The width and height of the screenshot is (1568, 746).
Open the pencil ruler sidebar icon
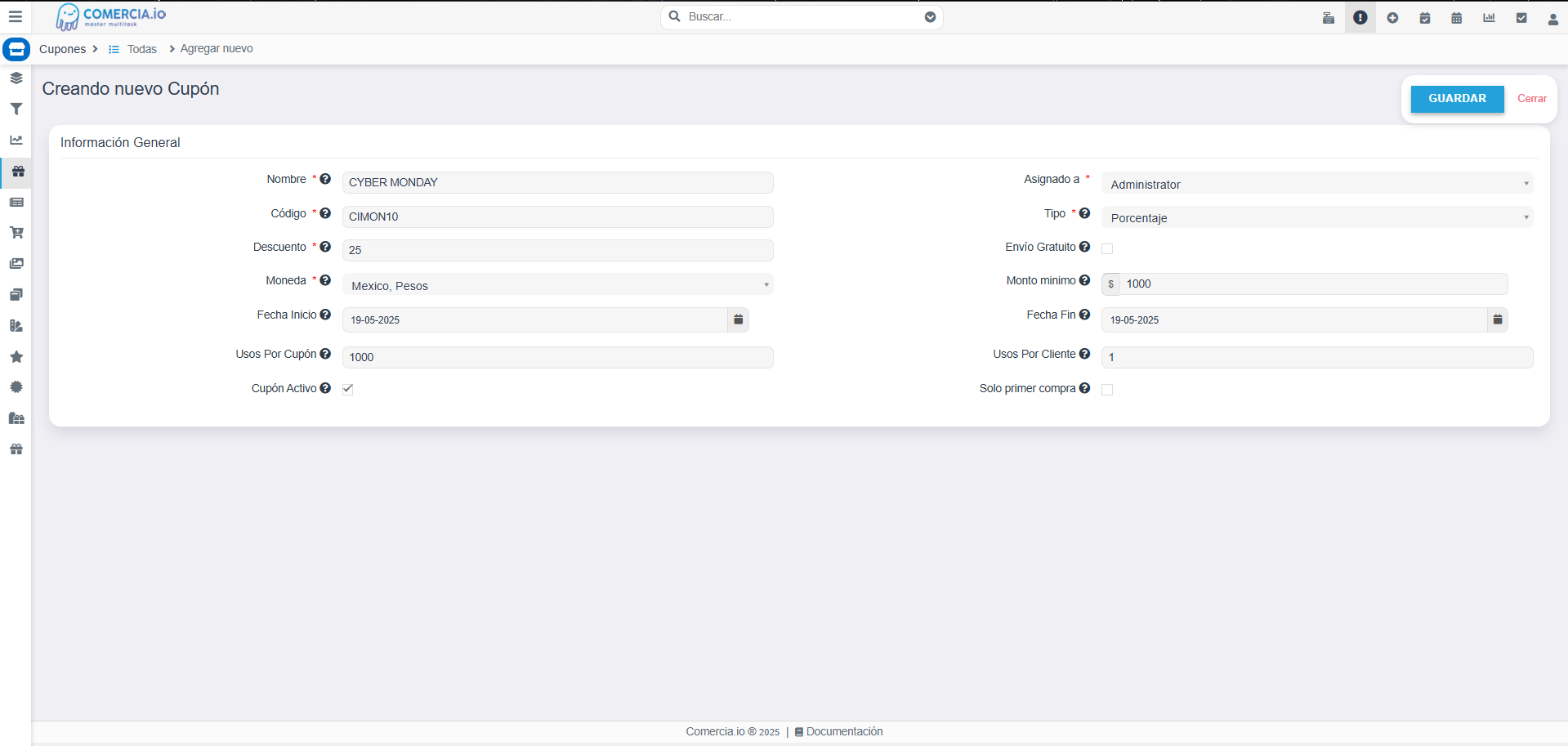click(16, 325)
